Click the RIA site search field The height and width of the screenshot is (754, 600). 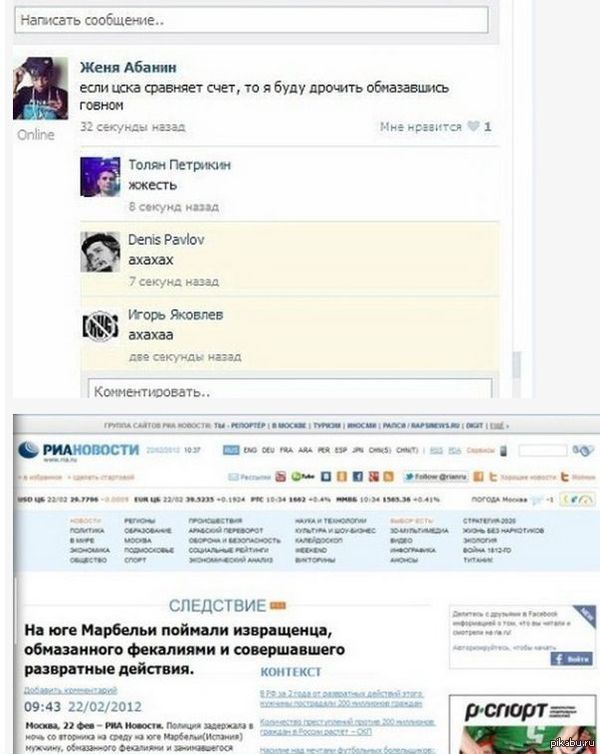pos(542,451)
